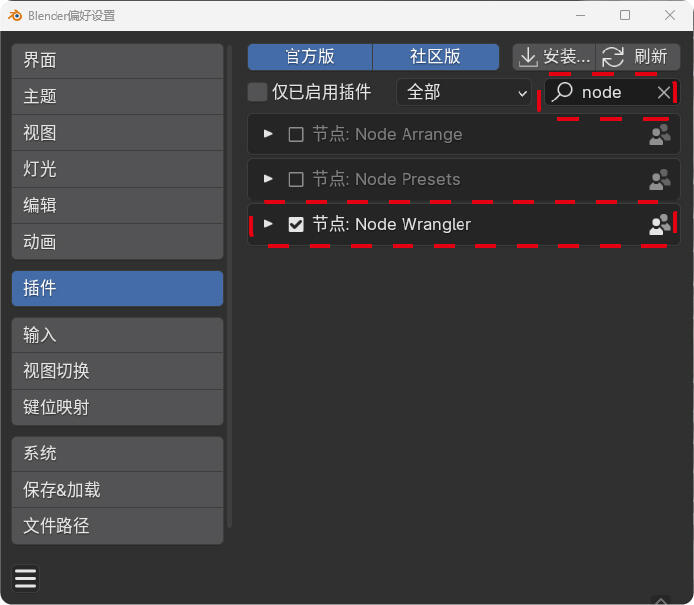Click the 节点: Node Presets label
This screenshot has width=694, height=605.
pyautogui.click(x=386, y=180)
